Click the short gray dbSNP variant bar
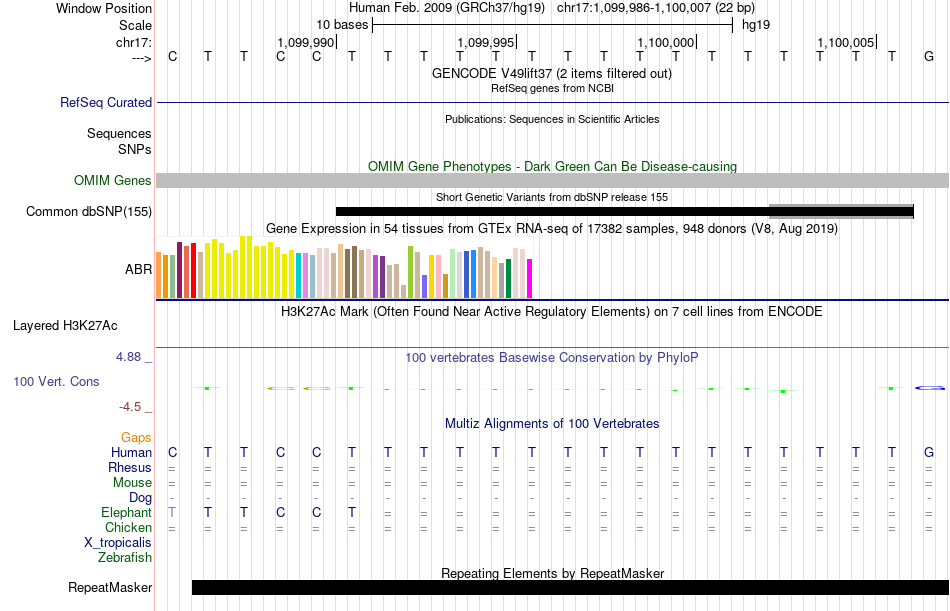This screenshot has height=611, width=950. (841, 212)
